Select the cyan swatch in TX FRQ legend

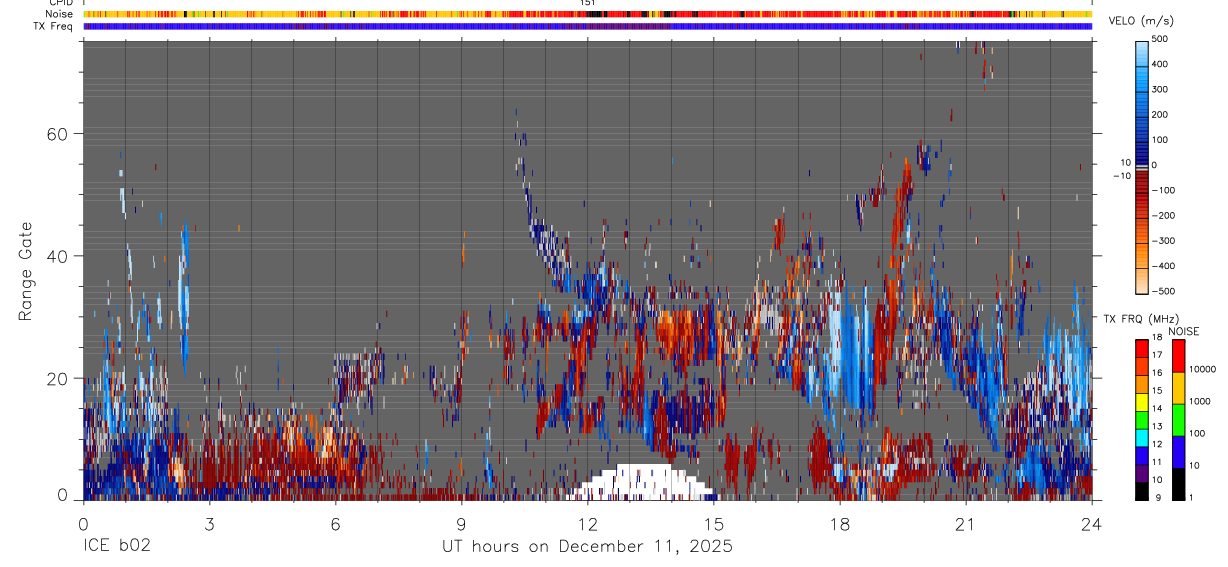click(x=1141, y=436)
